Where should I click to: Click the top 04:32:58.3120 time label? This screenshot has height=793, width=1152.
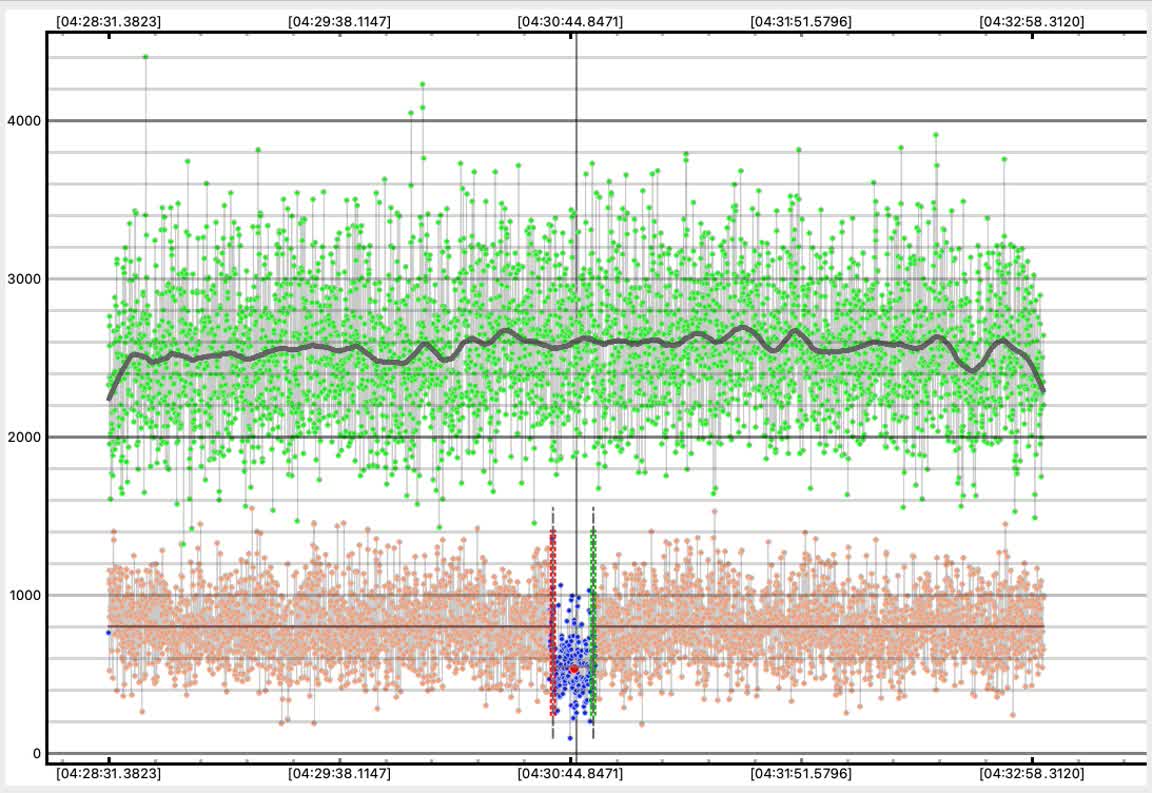[1031, 21]
